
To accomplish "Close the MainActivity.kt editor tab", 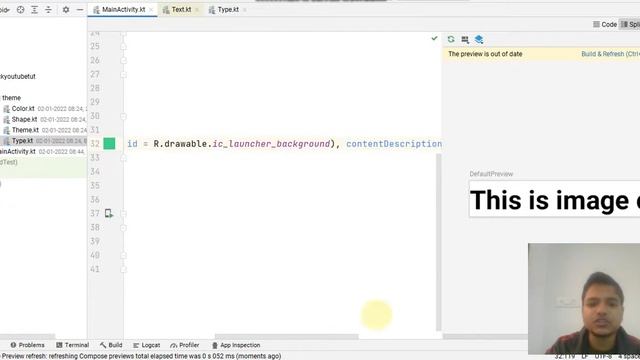I will point(151,10).
